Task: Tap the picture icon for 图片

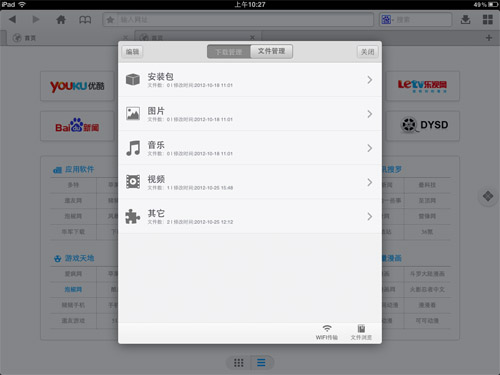Action: click(133, 113)
